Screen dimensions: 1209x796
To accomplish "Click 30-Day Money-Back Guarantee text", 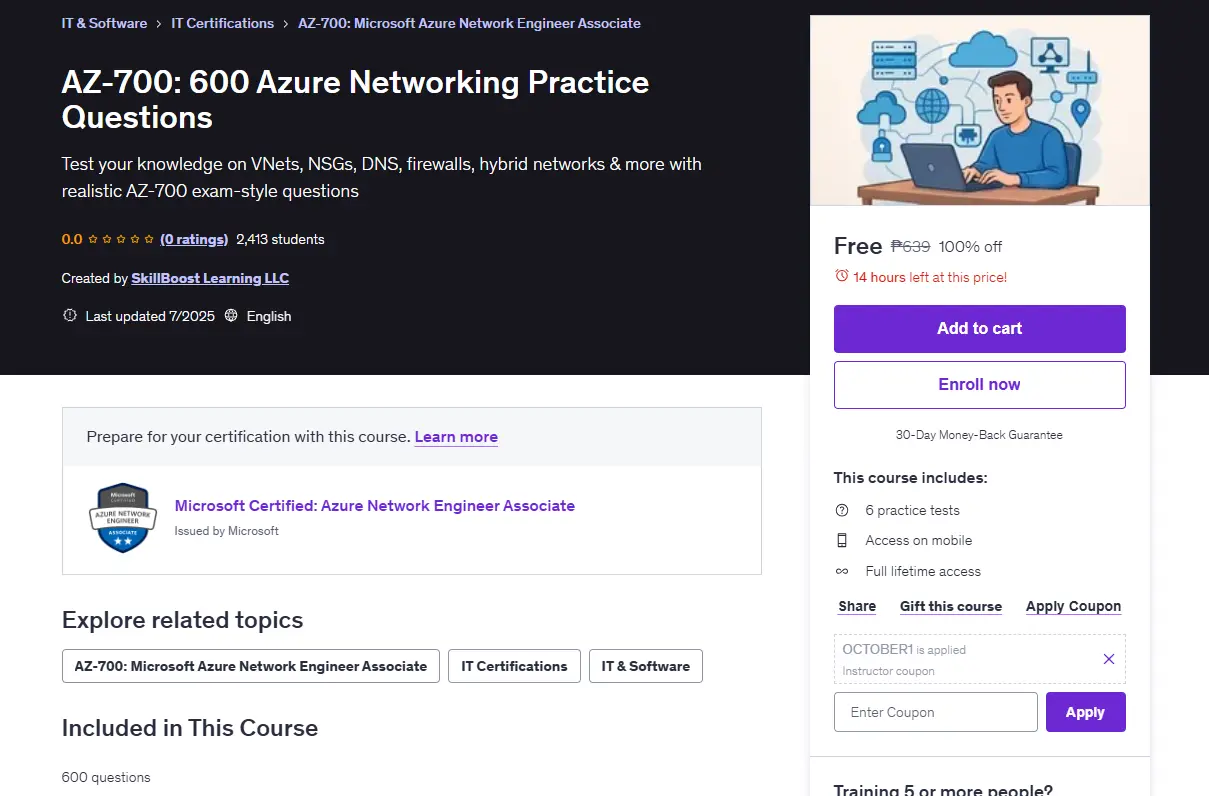I will (x=979, y=435).
